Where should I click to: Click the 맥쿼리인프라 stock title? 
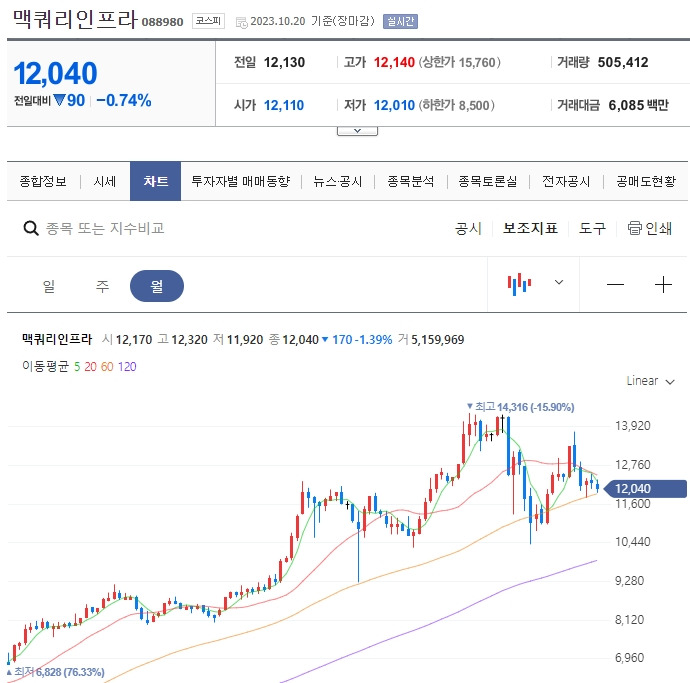coord(75,20)
